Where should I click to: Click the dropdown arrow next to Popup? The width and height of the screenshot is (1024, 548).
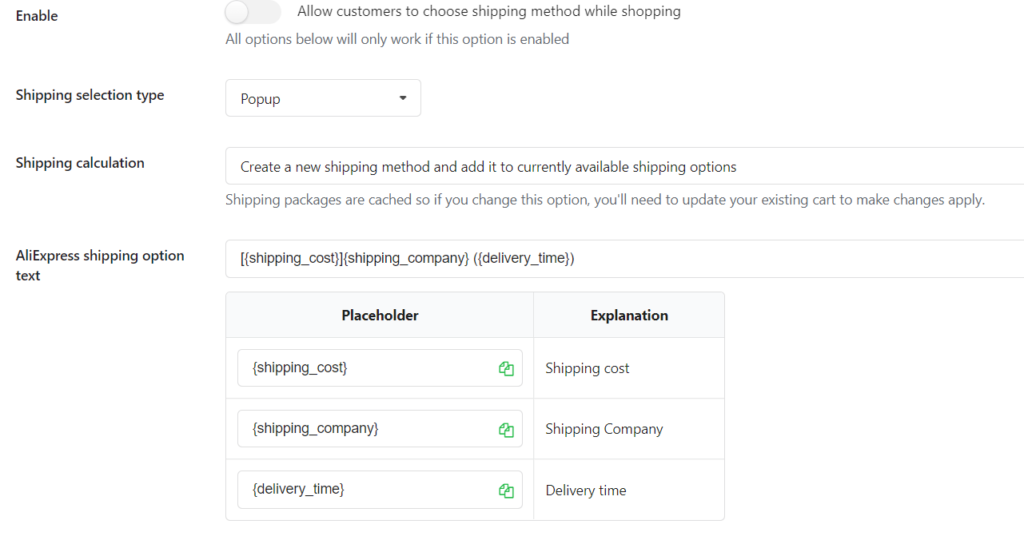[403, 98]
